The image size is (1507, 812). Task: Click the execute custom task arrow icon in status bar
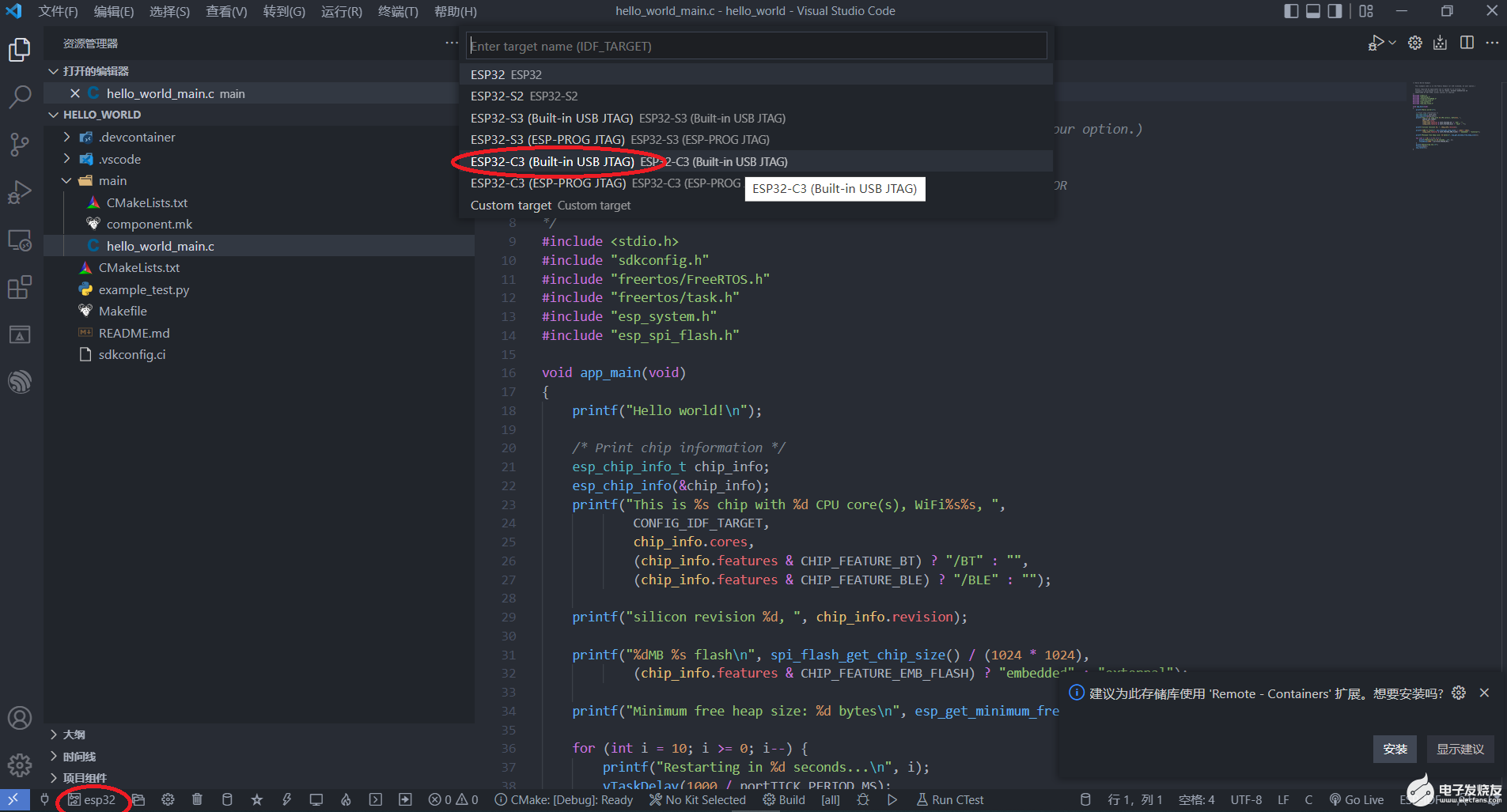[405, 799]
